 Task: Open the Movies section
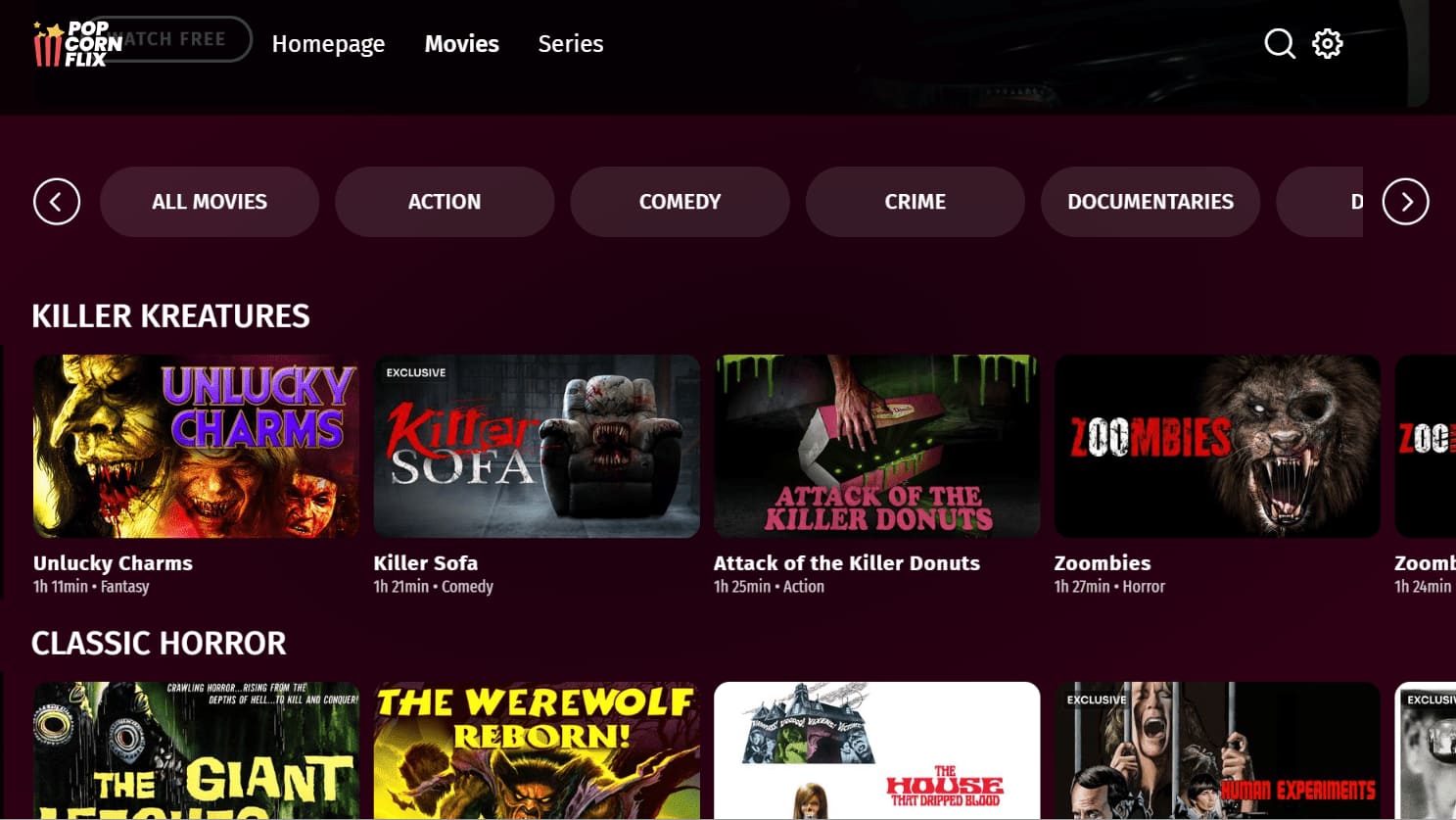462,44
